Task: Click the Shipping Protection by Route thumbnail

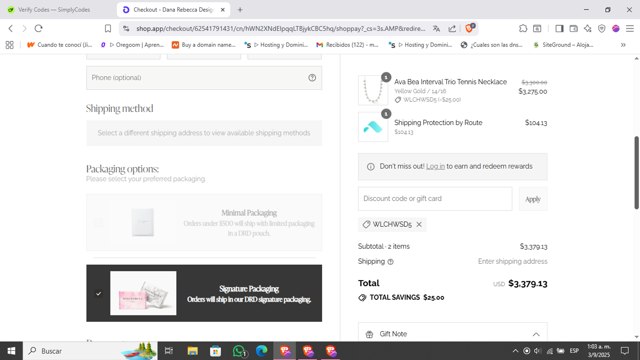Action: point(373,127)
